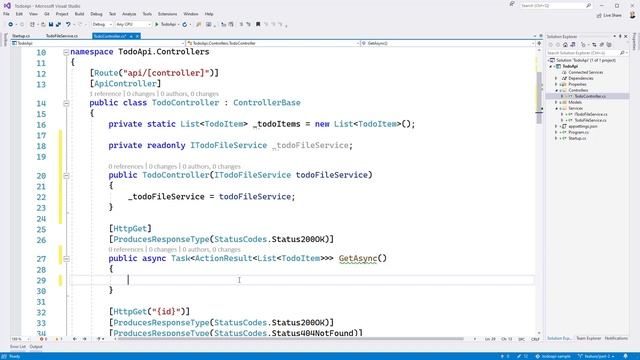Select appsettings.json in Solution Explorer
The width and height of the screenshot is (640, 360).
(582, 126)
